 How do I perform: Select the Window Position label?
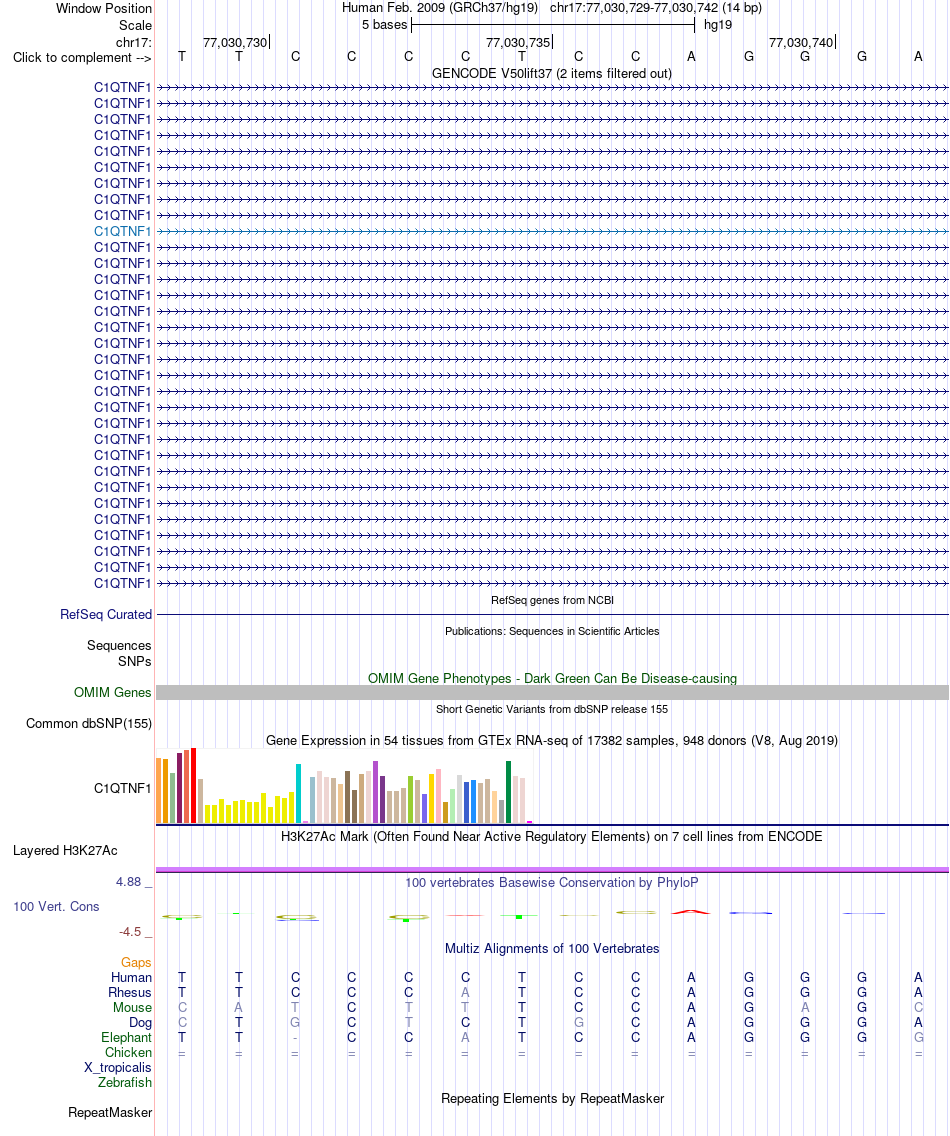pos(104,9)
